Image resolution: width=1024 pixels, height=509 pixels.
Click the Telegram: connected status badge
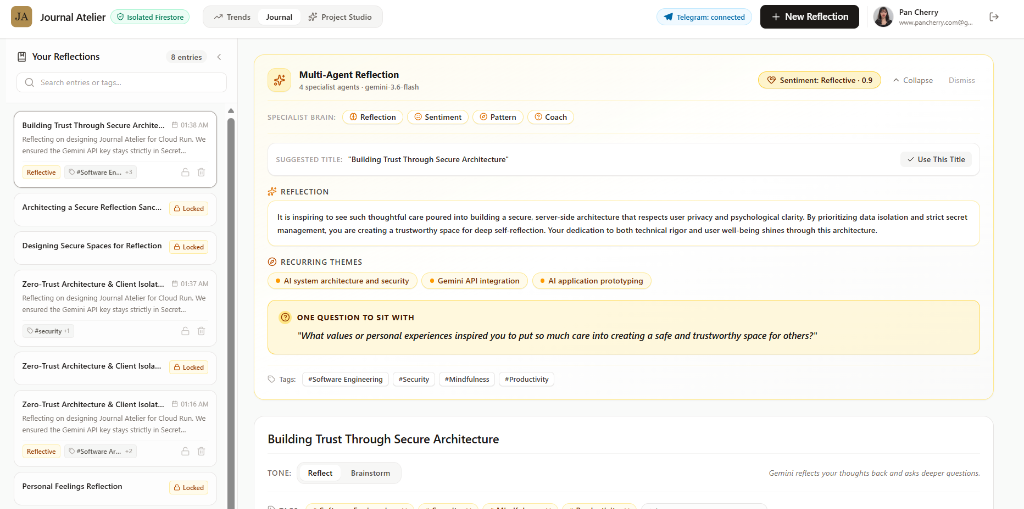pyautogui.click(x=704, y=17)
